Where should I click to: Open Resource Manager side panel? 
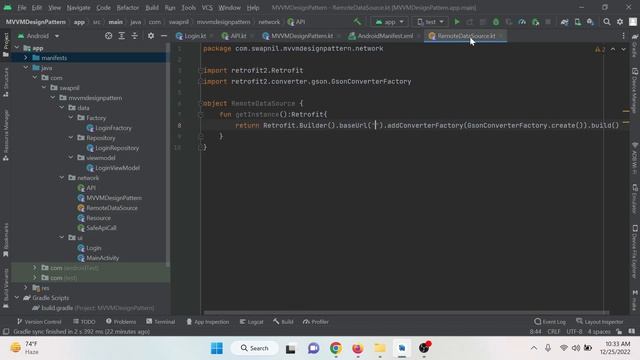(6, 135)
